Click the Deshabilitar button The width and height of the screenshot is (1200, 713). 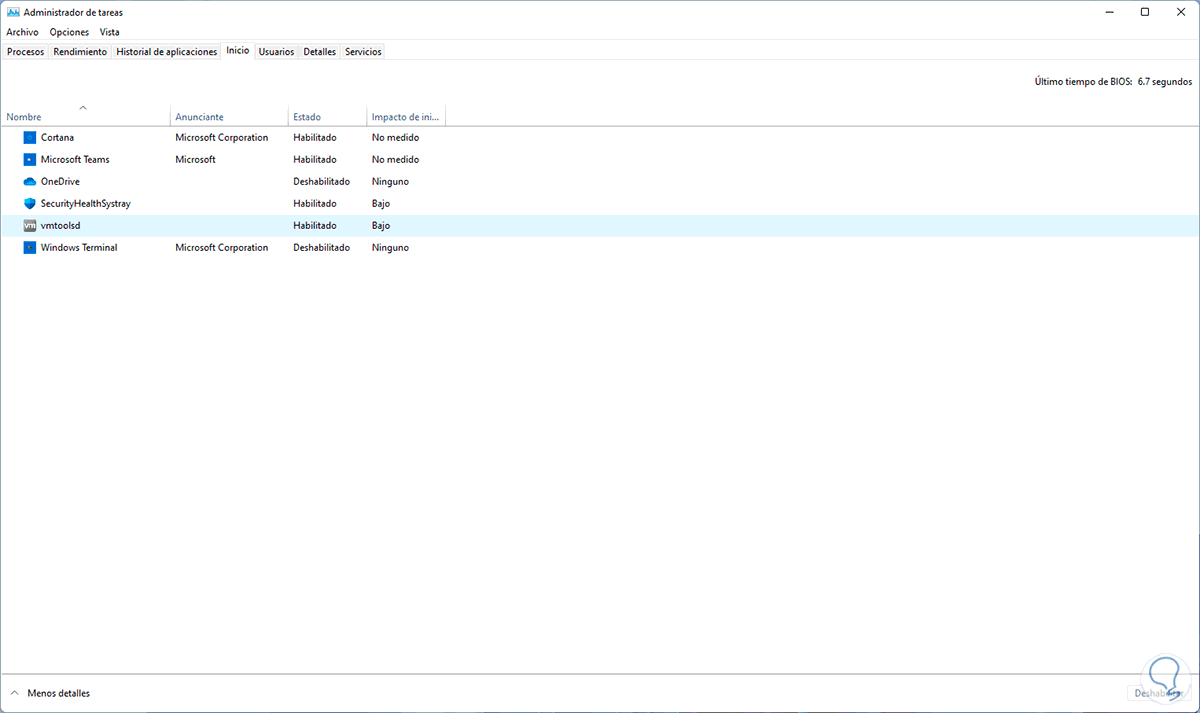pos(1159,693)
